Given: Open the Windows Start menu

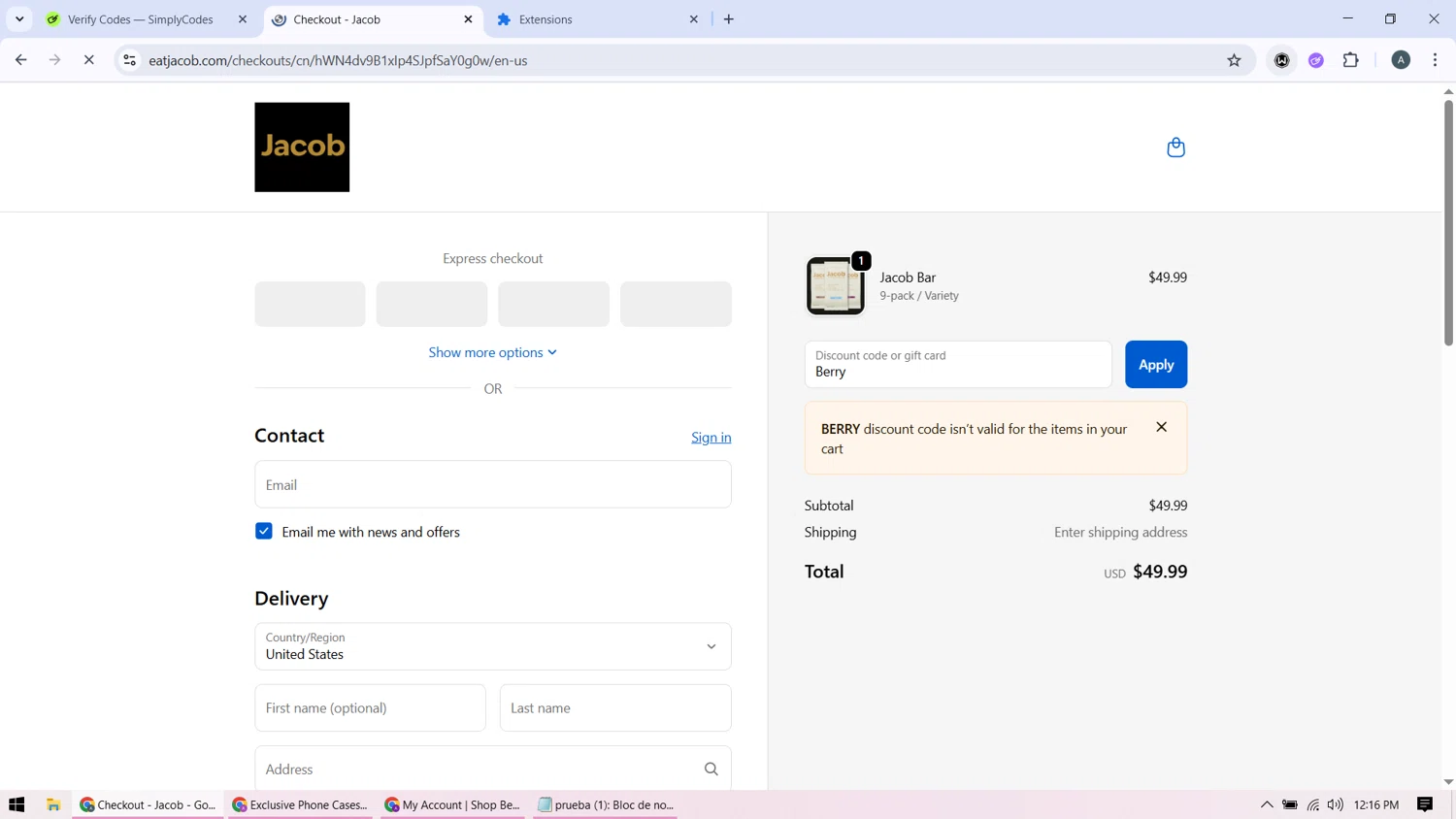Looking at the screenshot, I should click(x=17, y=804).
